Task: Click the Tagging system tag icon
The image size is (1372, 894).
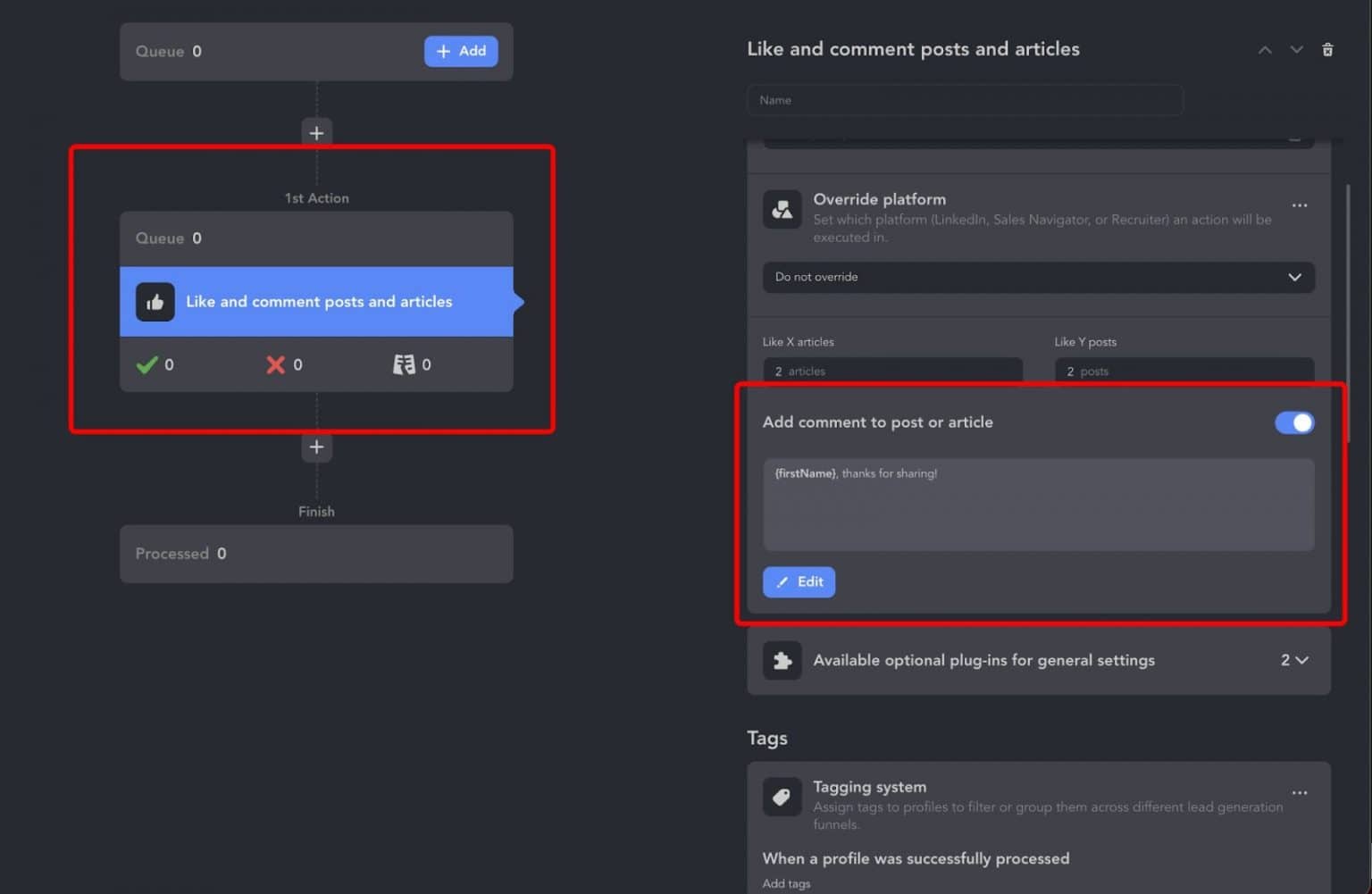Action: 782,797
